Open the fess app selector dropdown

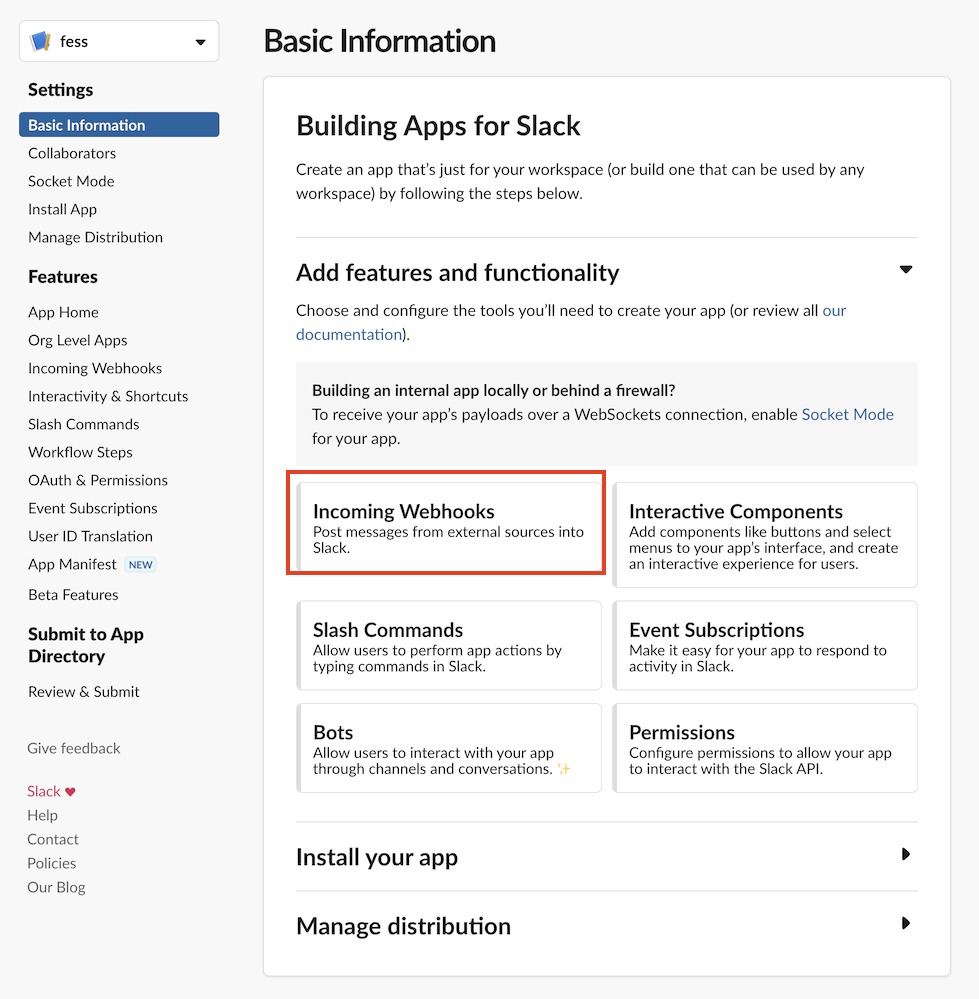[x=119, y=41]
